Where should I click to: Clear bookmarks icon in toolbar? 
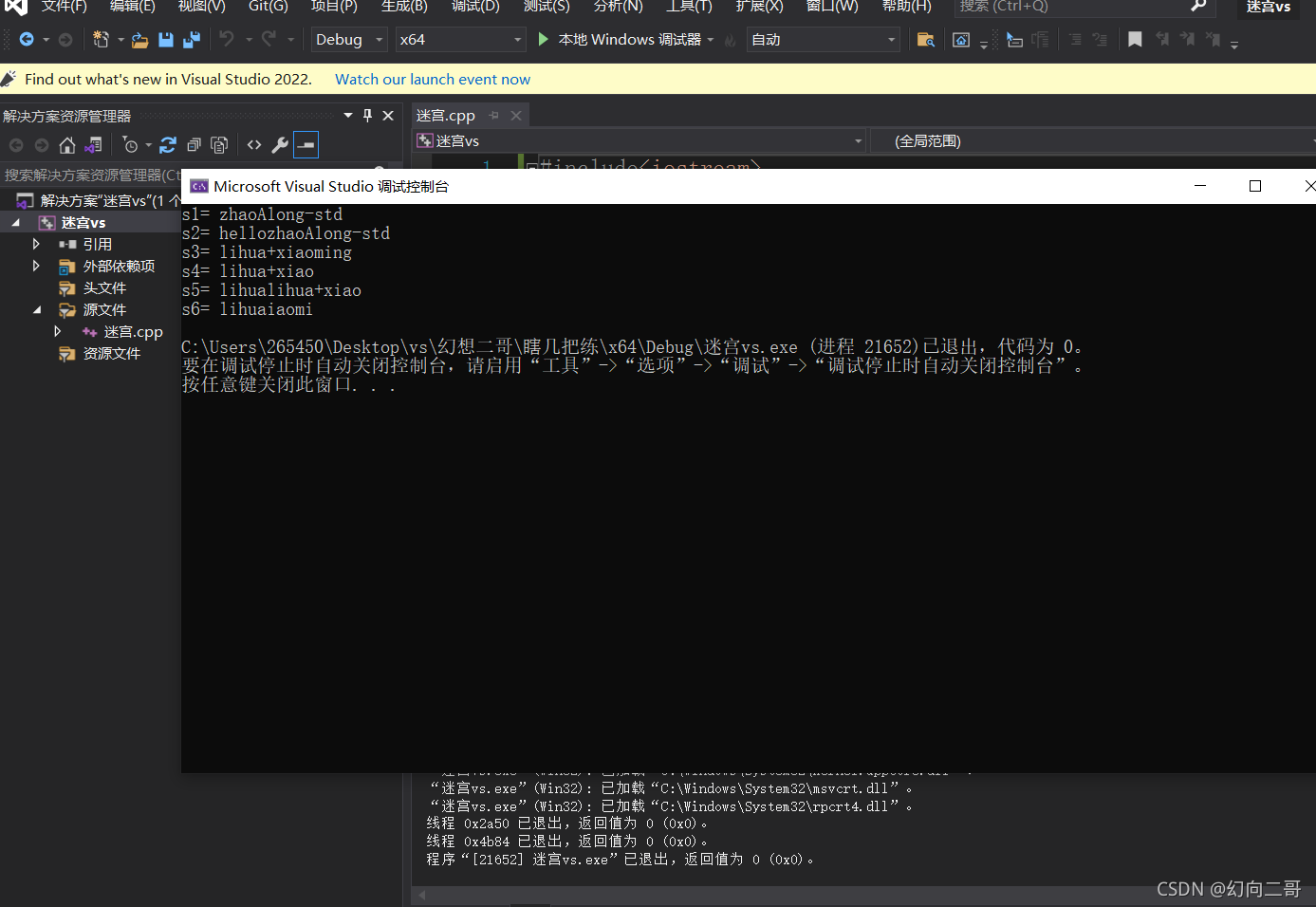coord(1213,40)
